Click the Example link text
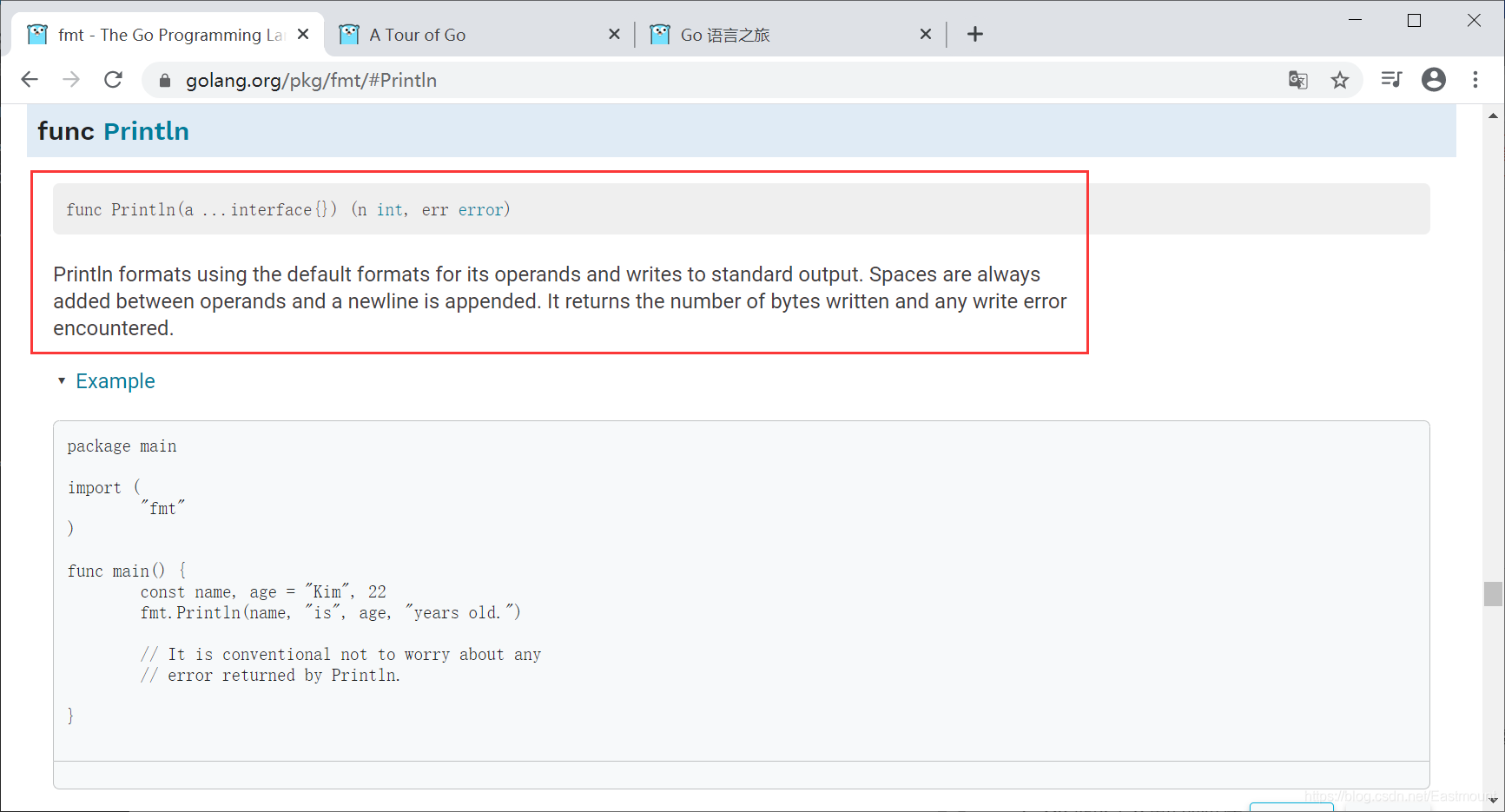This screenshot has width=1505, height=812. [x=116, y=381]
